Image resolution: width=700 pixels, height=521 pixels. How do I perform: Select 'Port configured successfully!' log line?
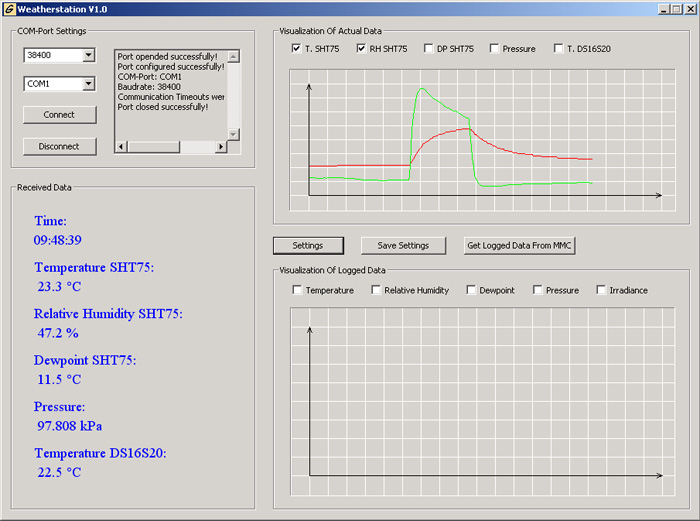coord(171,67)
